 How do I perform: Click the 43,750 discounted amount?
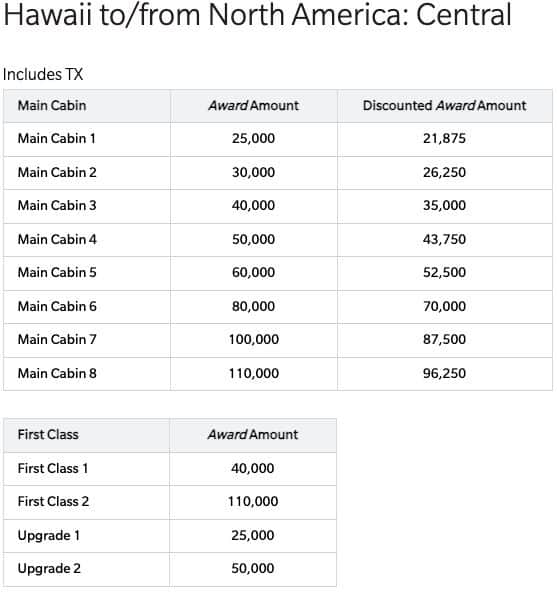(444, 239)
